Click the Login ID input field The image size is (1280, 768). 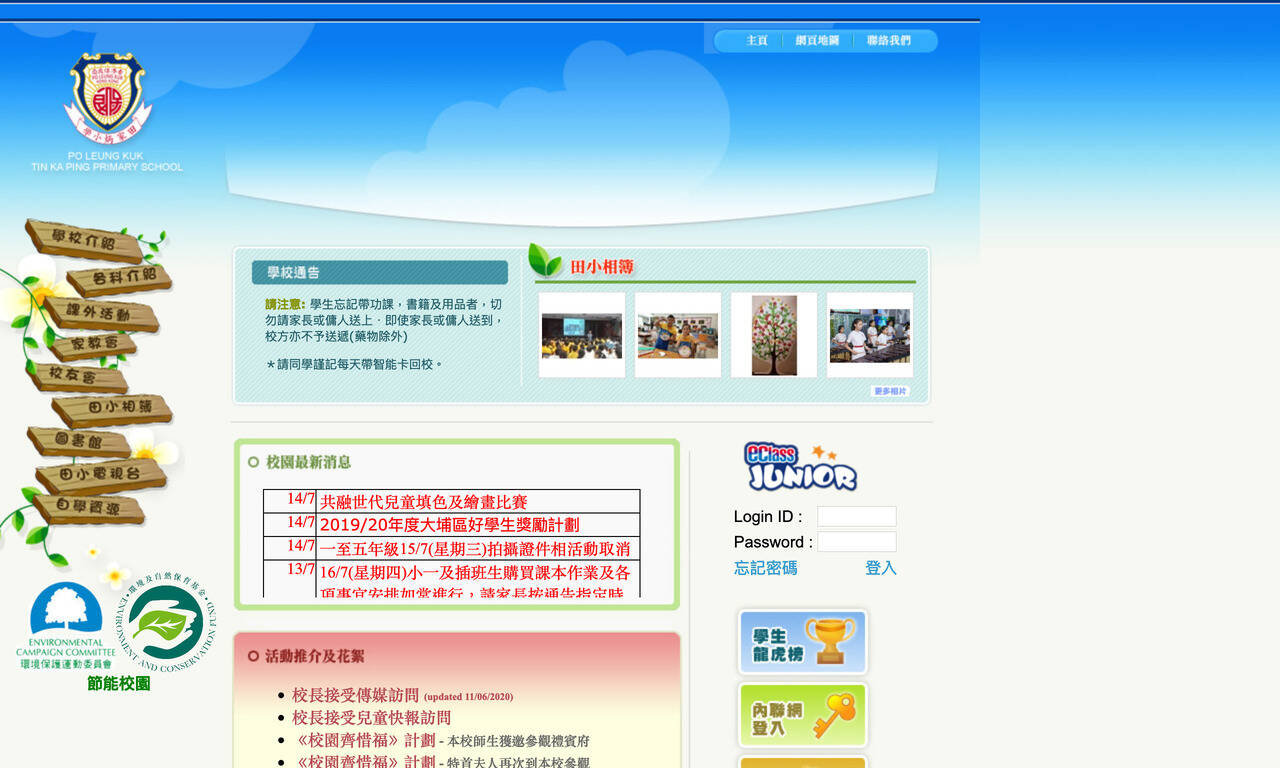point(857,516)
